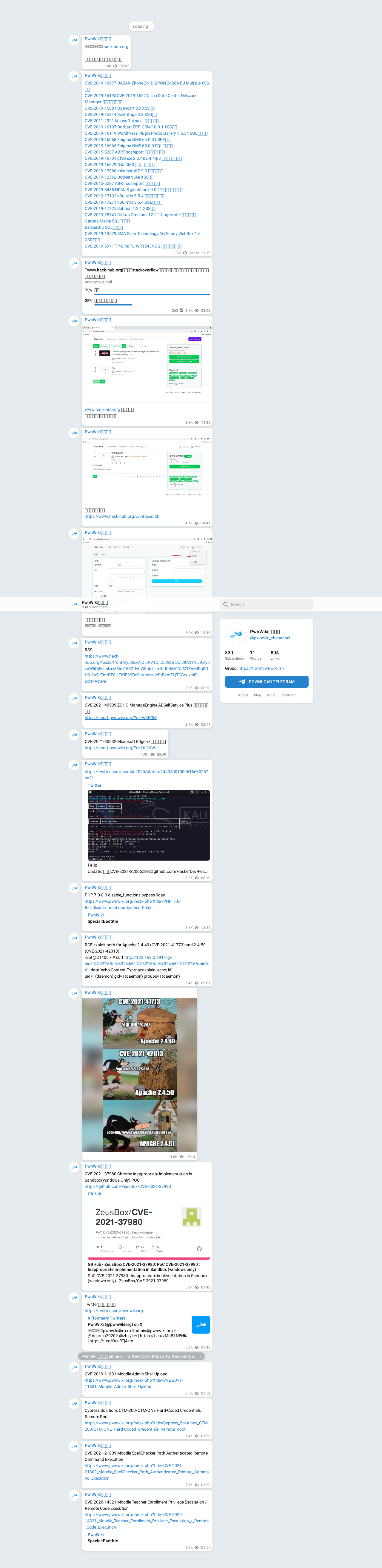Click the PwnWiki sender name on first message
Screen dimensions: 382x1568
tap(98, 39)
